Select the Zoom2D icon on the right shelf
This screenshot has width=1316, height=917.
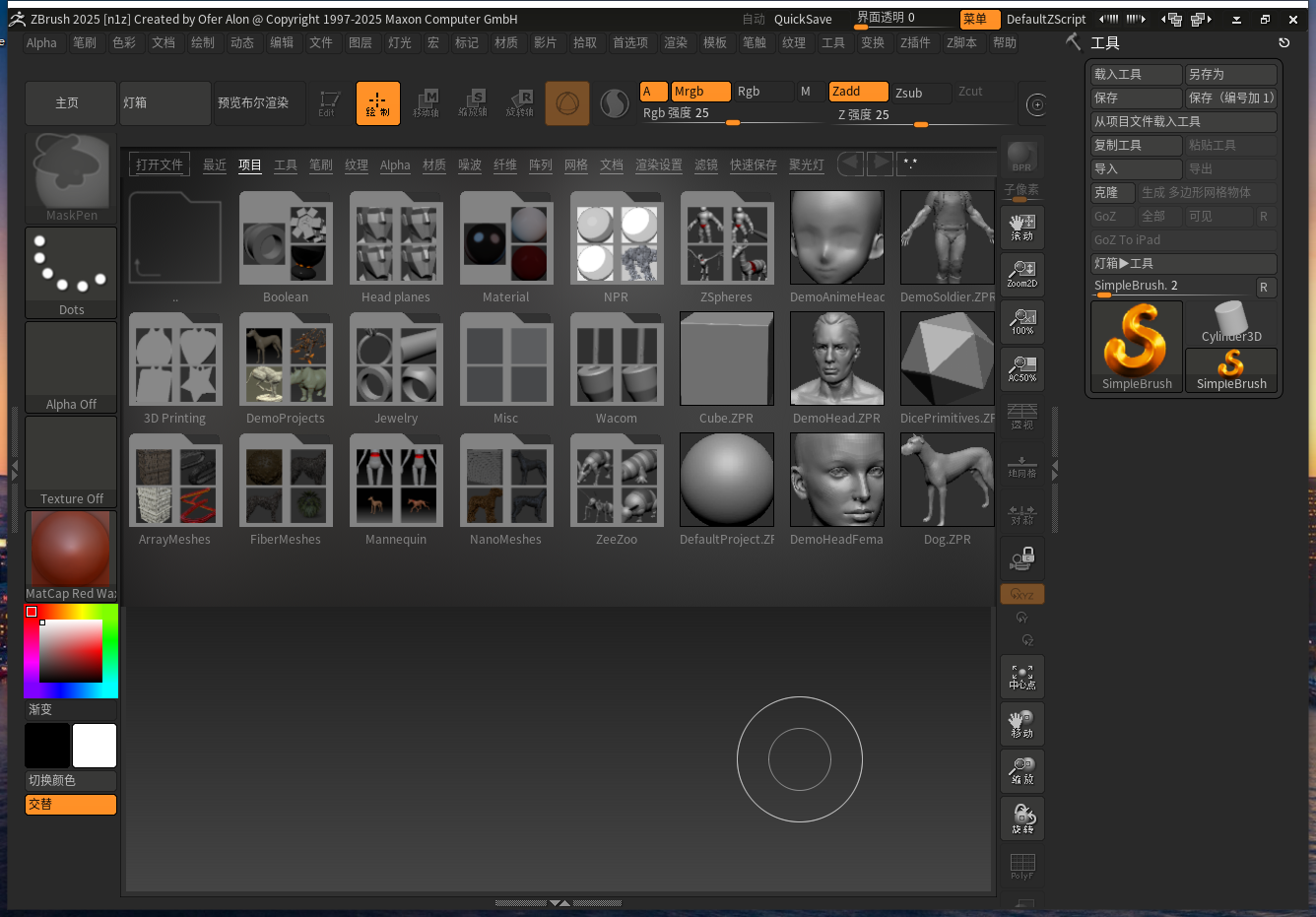pyautogui.click(x=1021, y=274)
